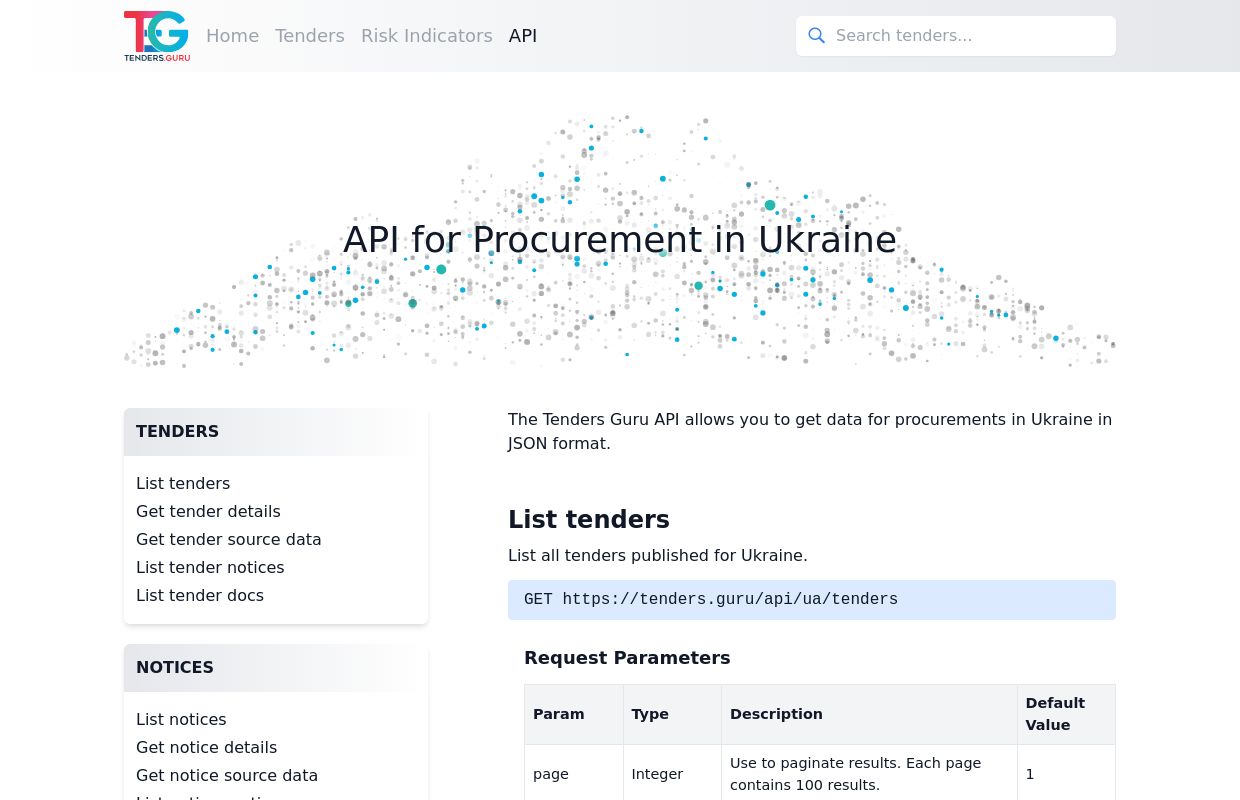The width and height of the screenshot is (1240, 800).
Task: Open Get notice details link
Action: [206, 748]
